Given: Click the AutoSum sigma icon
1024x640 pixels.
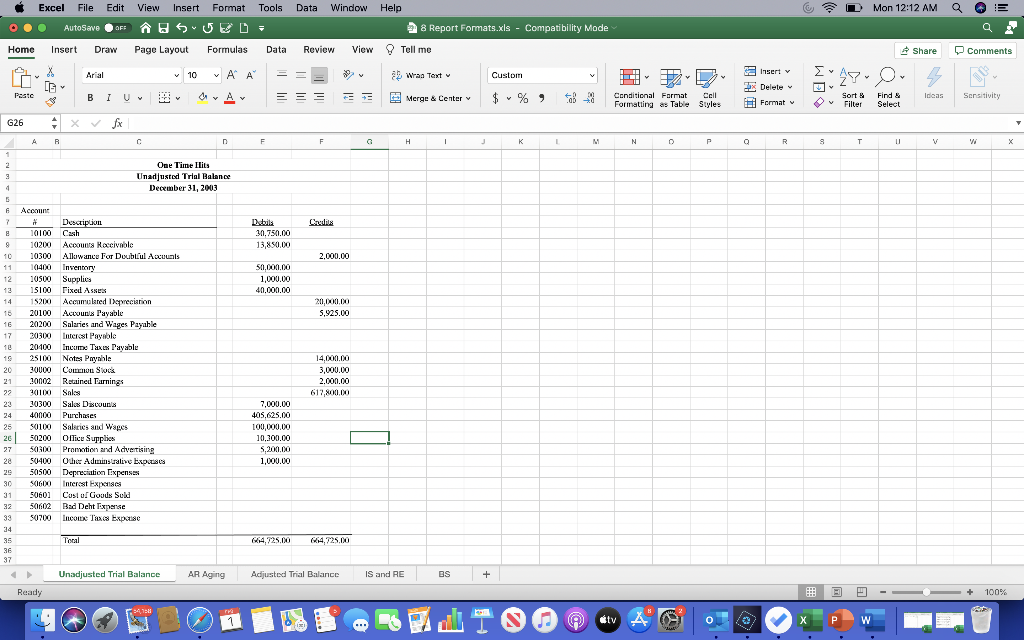Looking at the screenshot, I should pyautogui.click(x=819, y=71).
